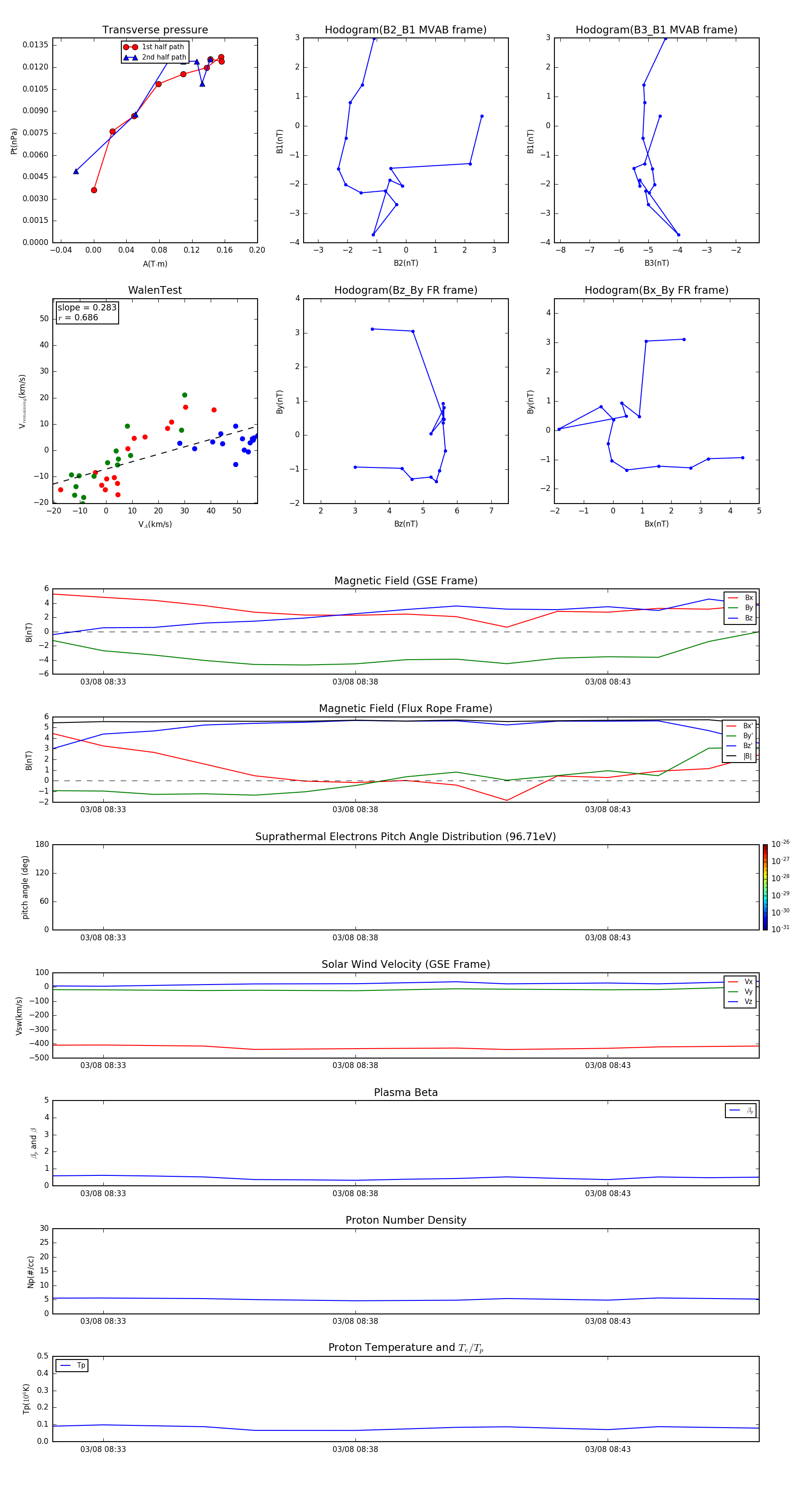Click the Tp legend in the Proton Temperature panel
The width and height of the screenshot is (812, 1489).
click(72, 1365)
